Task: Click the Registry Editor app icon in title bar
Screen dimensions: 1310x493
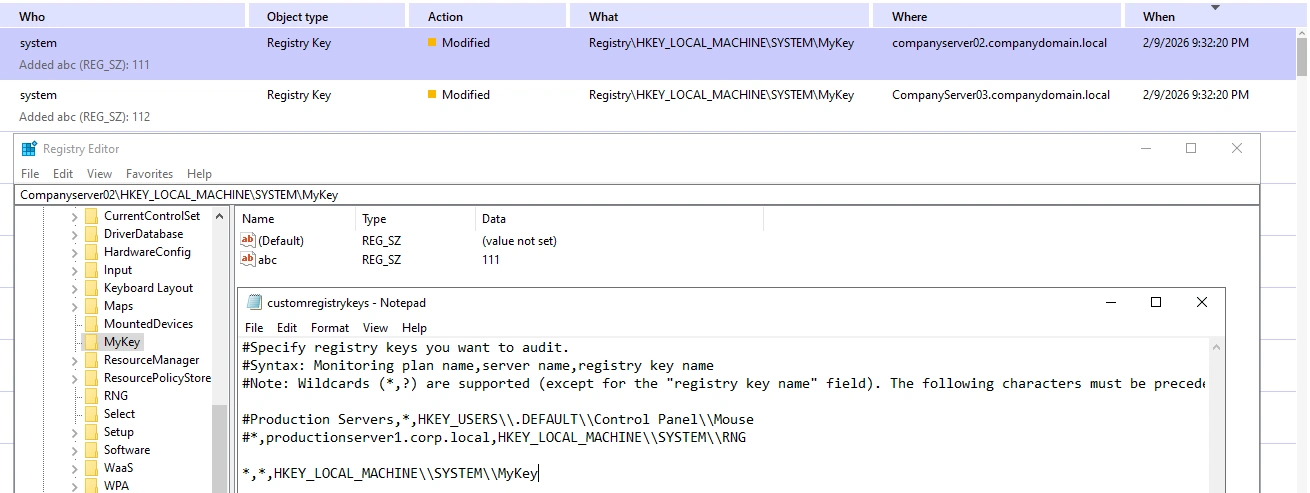Action: (x=29, y=149)
